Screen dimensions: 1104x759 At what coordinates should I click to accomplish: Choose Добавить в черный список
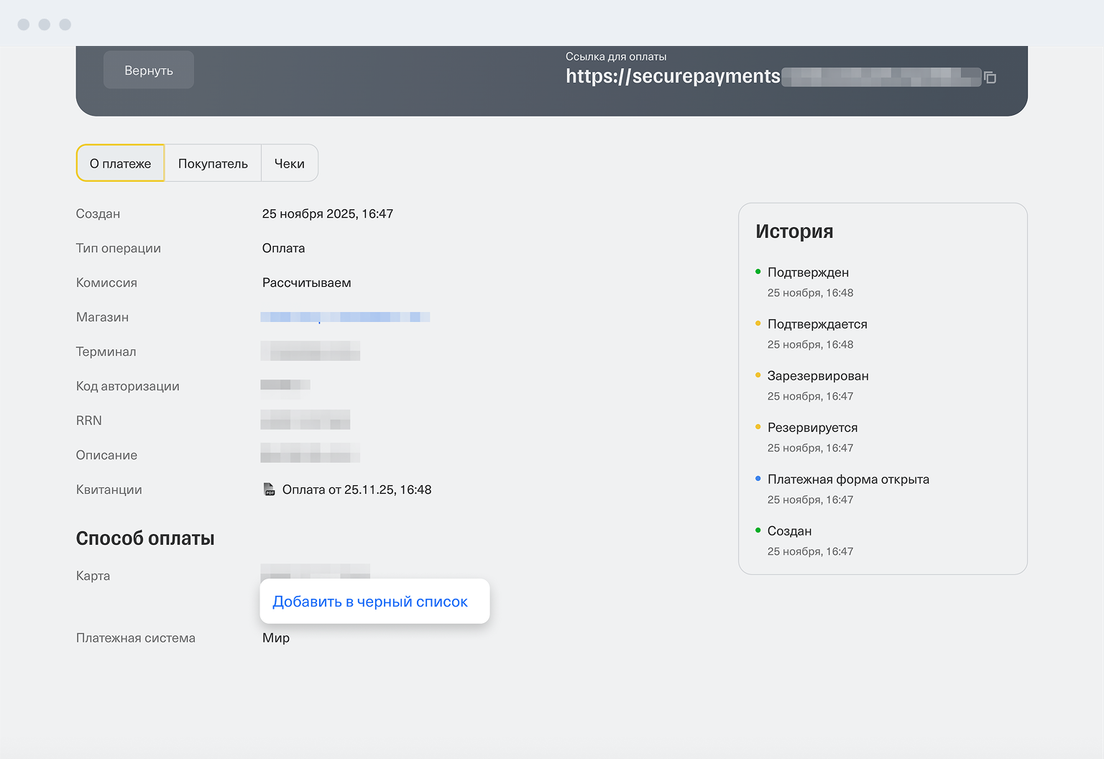click(370, 602)
